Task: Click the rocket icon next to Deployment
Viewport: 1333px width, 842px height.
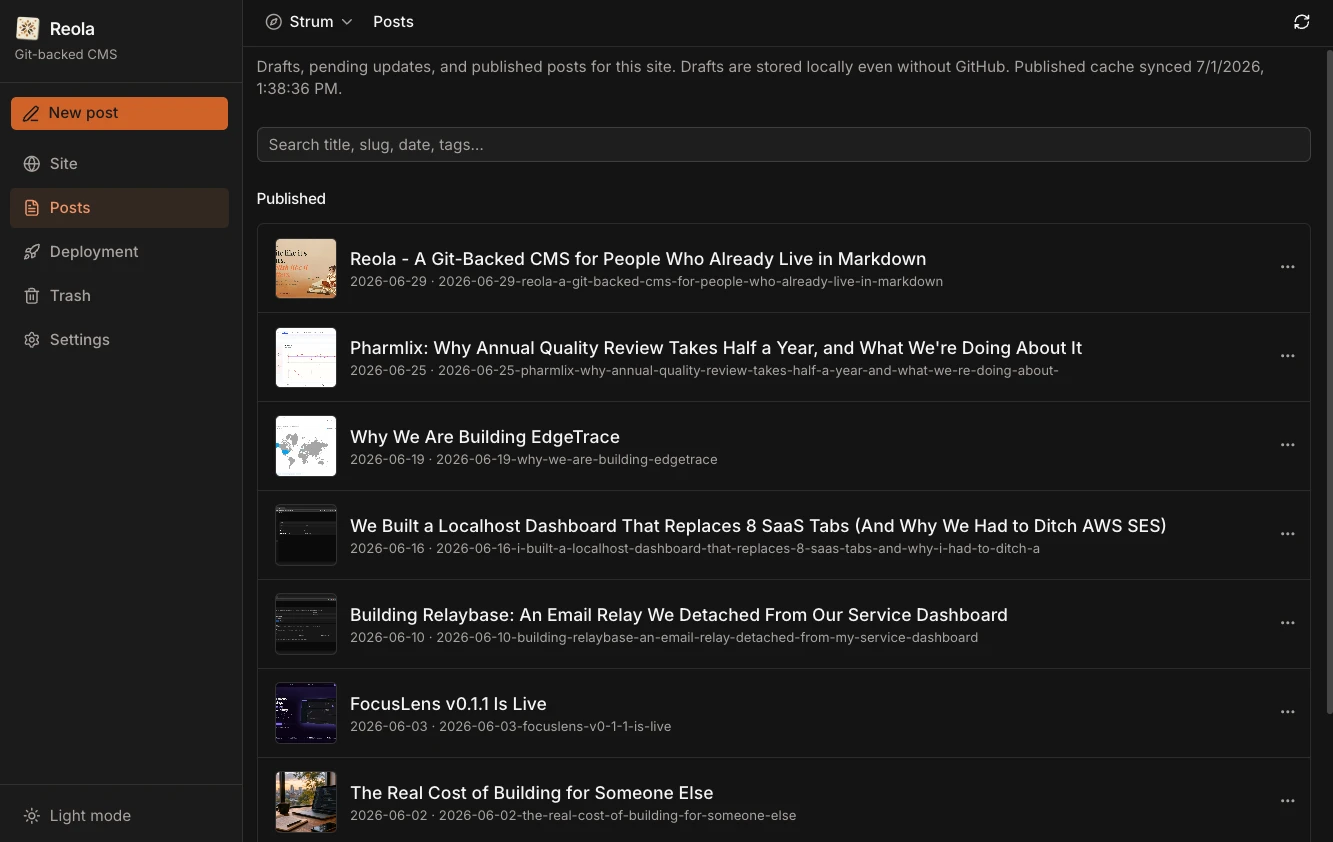Action: 32,252
